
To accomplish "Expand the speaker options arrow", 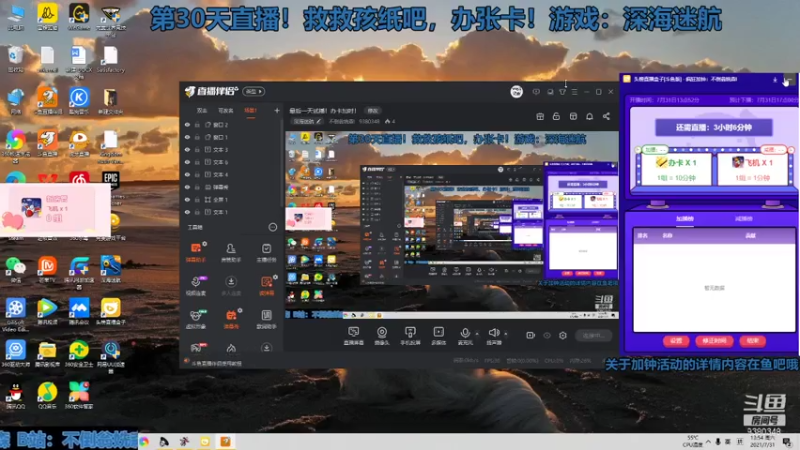I will 506,334.
